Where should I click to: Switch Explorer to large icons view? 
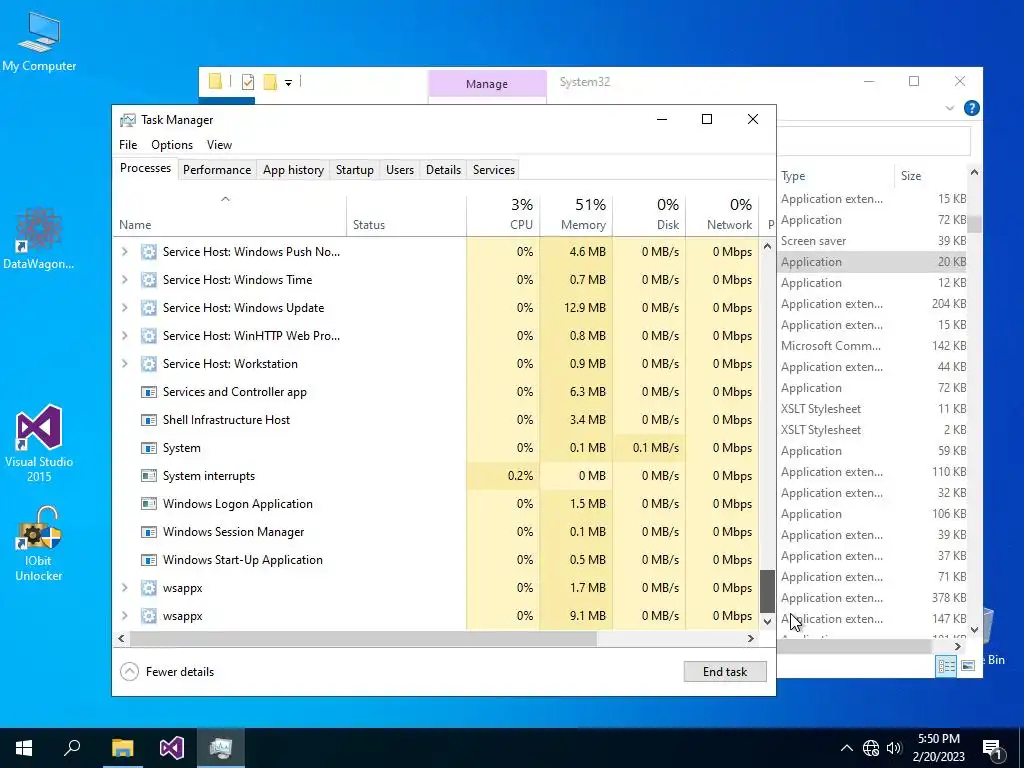pos(968,665)
